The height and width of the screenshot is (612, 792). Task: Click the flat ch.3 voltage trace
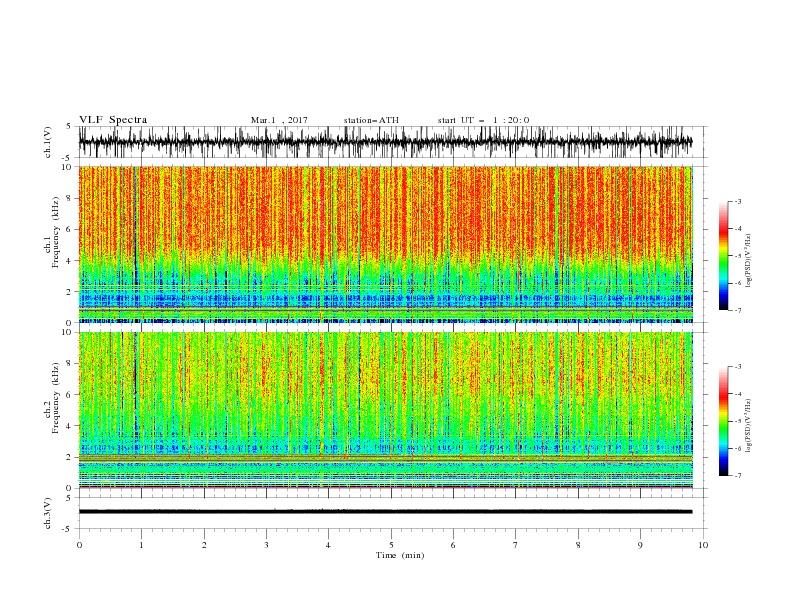tap(385, 512)
